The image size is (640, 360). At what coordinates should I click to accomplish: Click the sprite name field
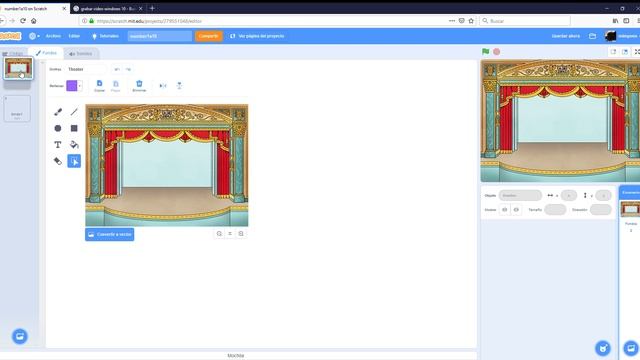[x=520, y=196]
